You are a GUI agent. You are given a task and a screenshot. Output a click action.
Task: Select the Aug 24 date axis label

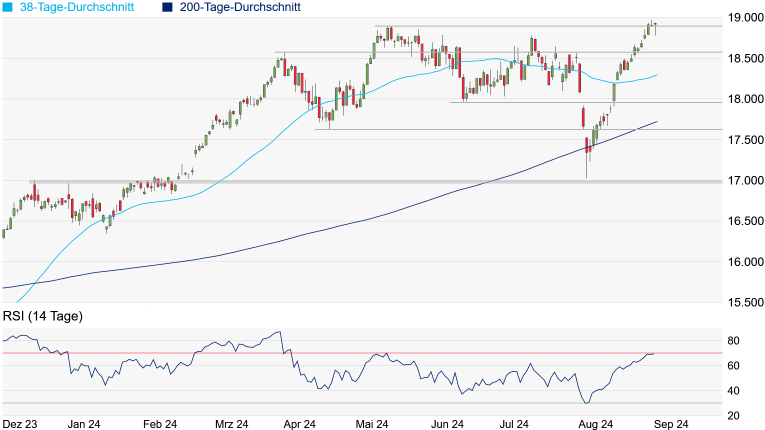coord(595,423)
